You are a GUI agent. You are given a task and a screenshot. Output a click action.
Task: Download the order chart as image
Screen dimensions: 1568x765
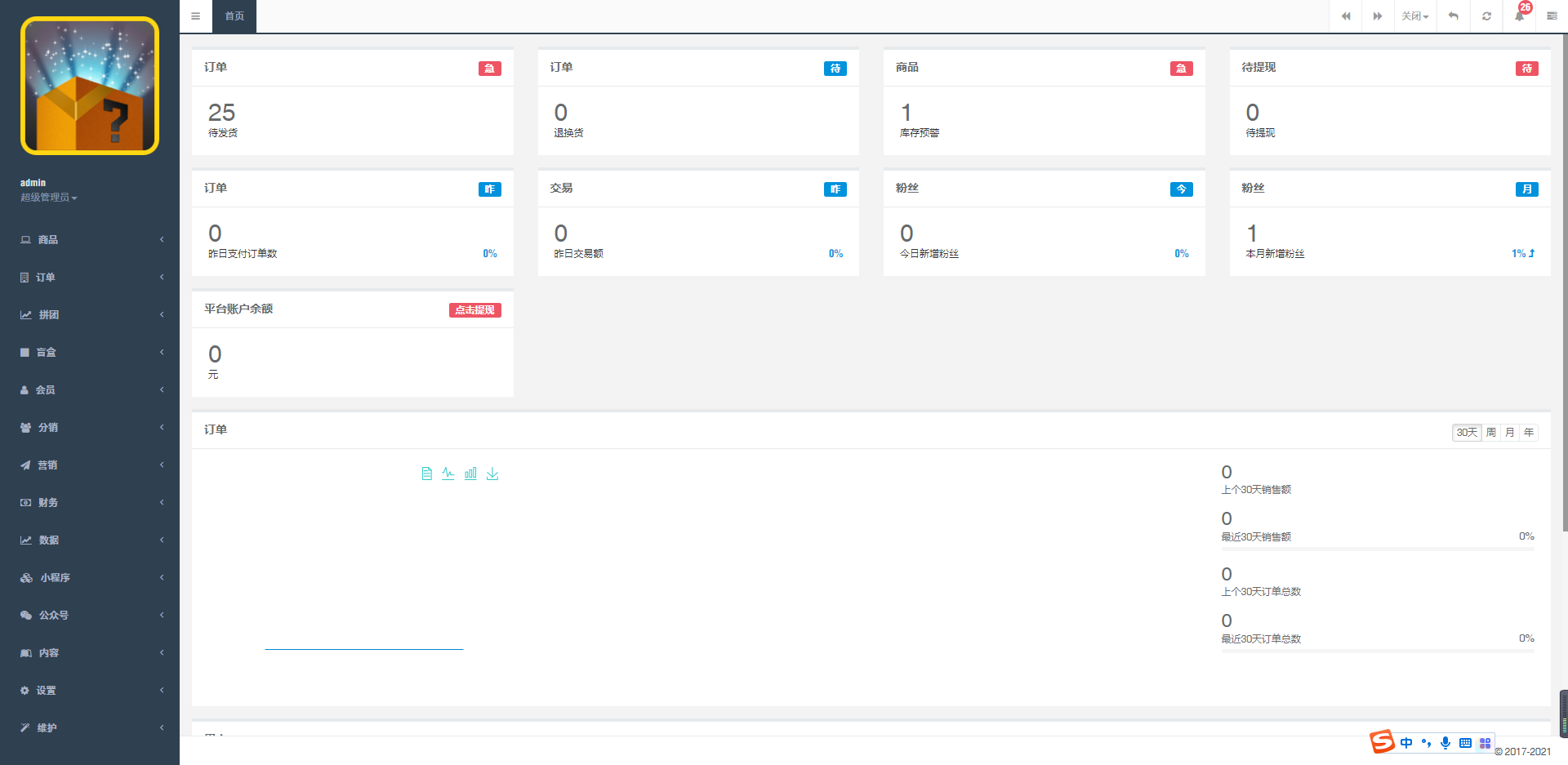492,474
